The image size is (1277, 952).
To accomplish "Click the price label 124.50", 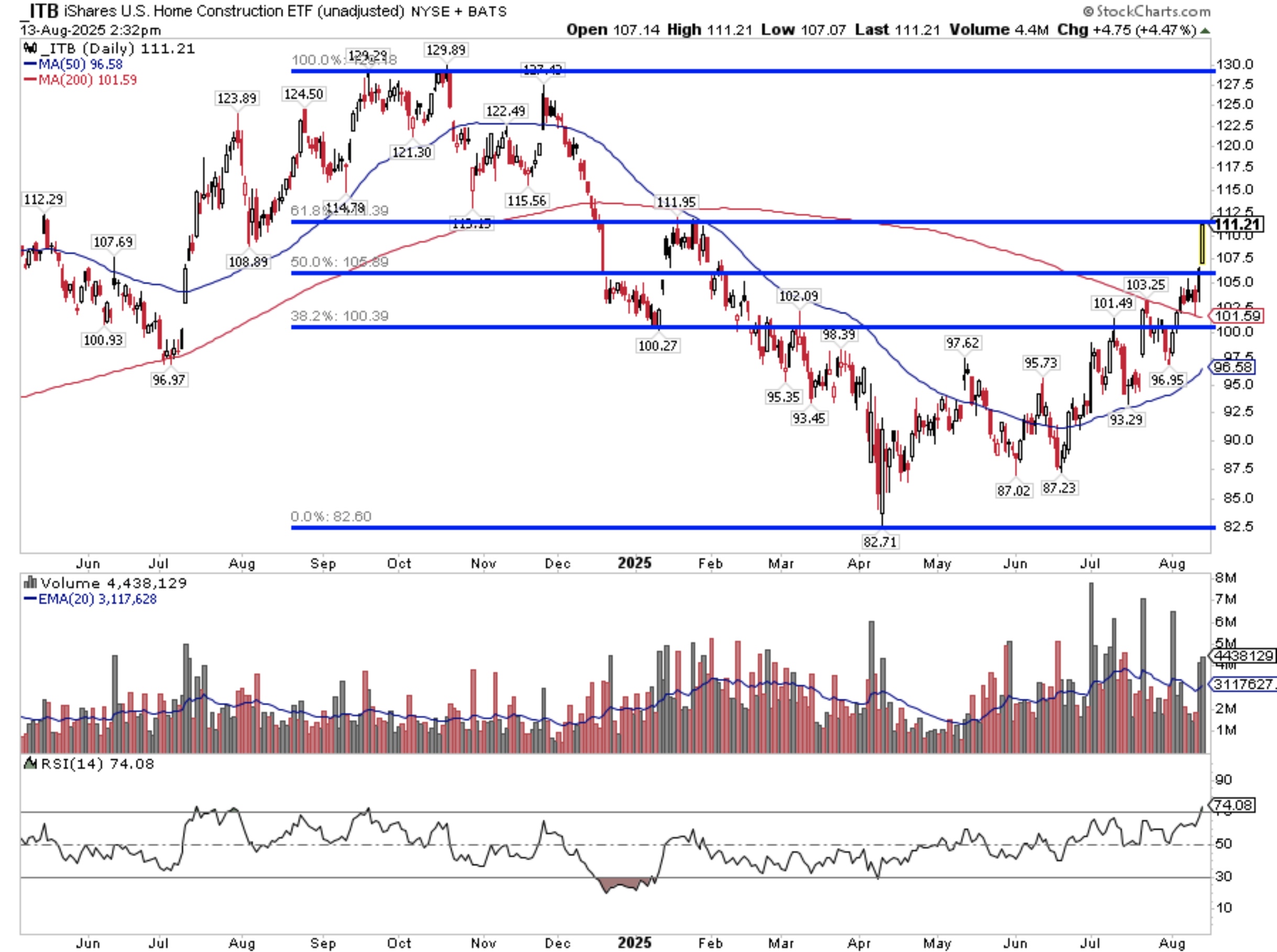I will pos(304,94).
